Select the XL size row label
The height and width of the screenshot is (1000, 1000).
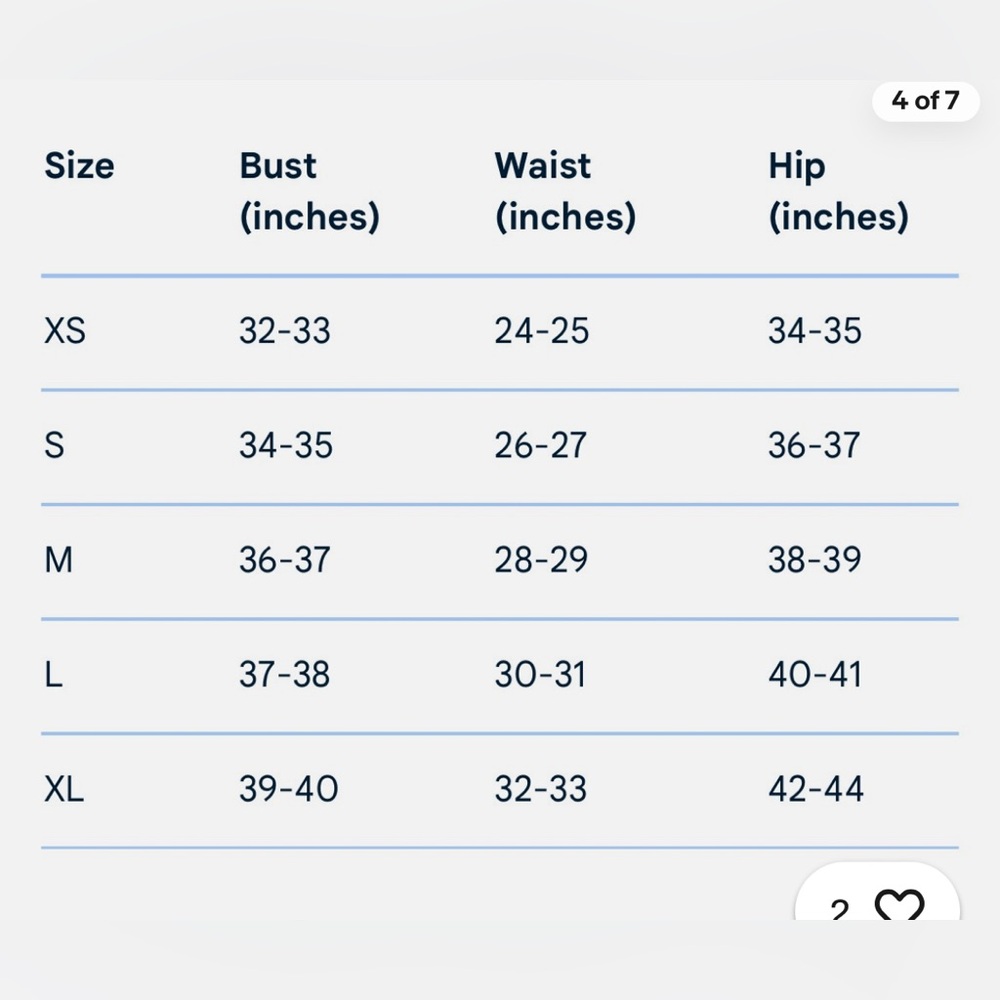pyautogui.click(x=64, y=788)
